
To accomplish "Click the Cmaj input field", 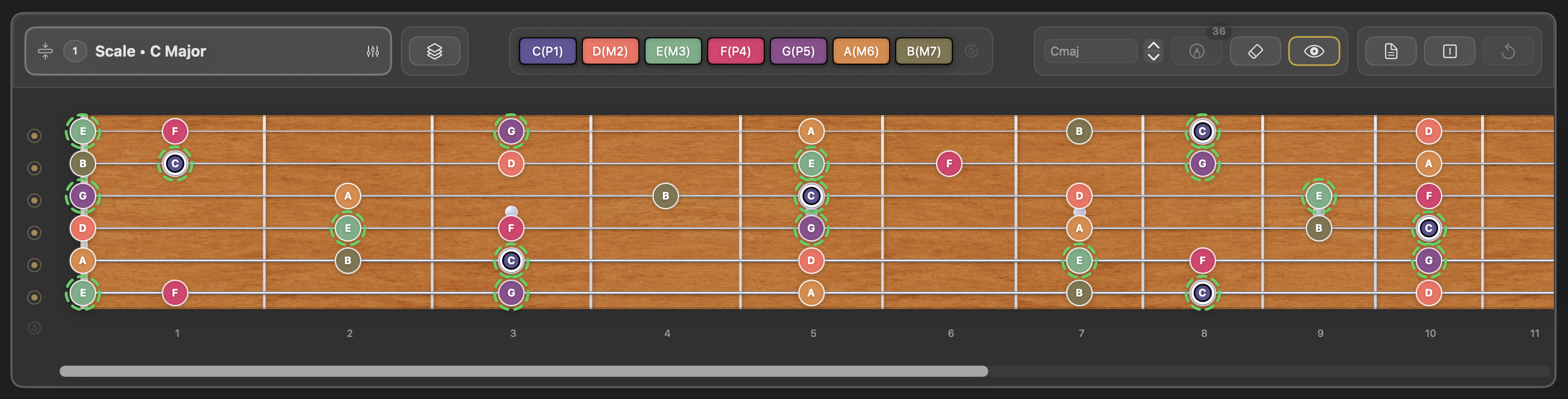I will pos(1090,51).
